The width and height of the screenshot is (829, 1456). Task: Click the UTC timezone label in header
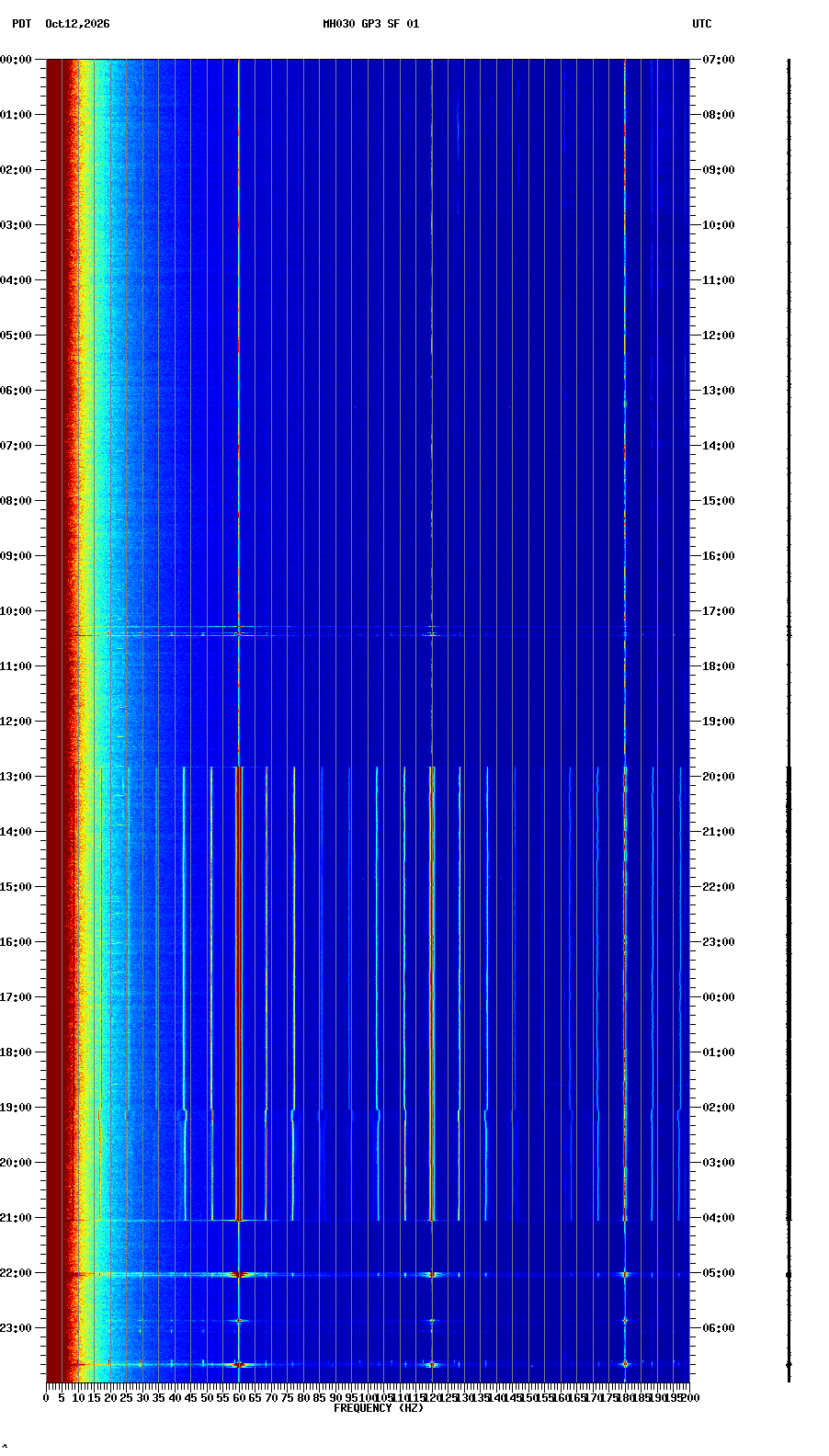pos(701,24)
